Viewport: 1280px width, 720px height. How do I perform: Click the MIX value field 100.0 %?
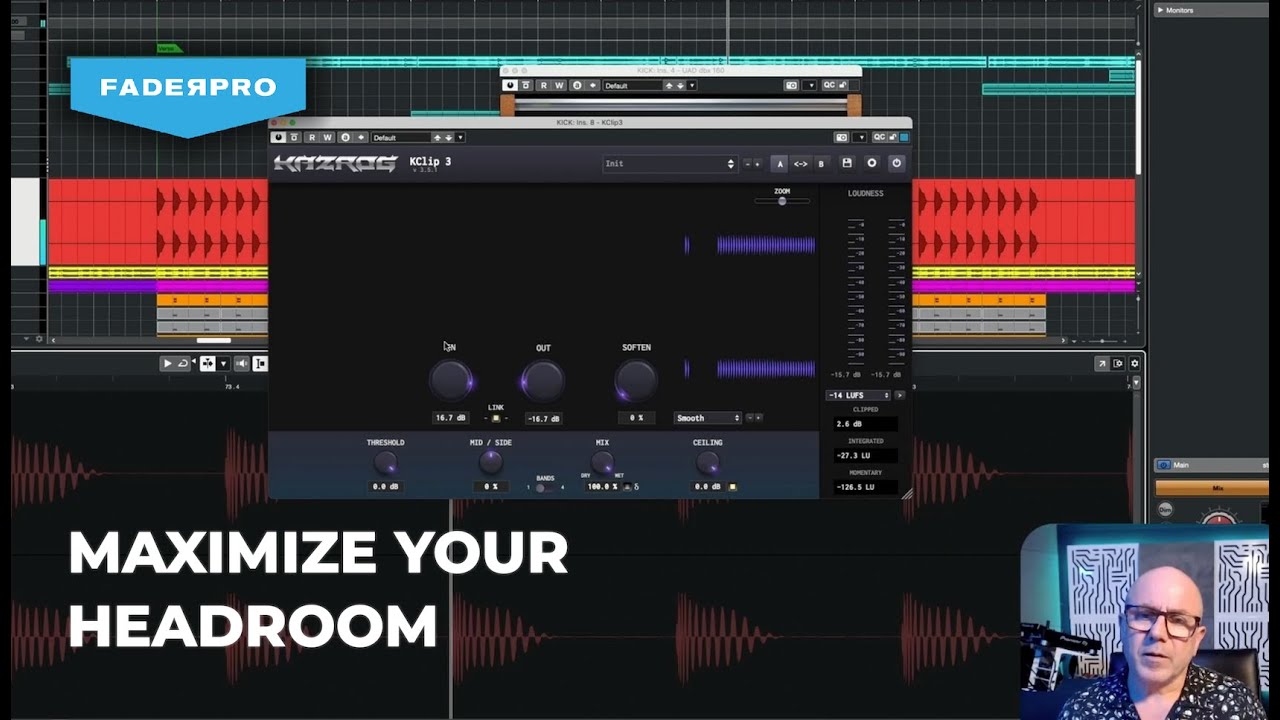(x=602, y=487)
